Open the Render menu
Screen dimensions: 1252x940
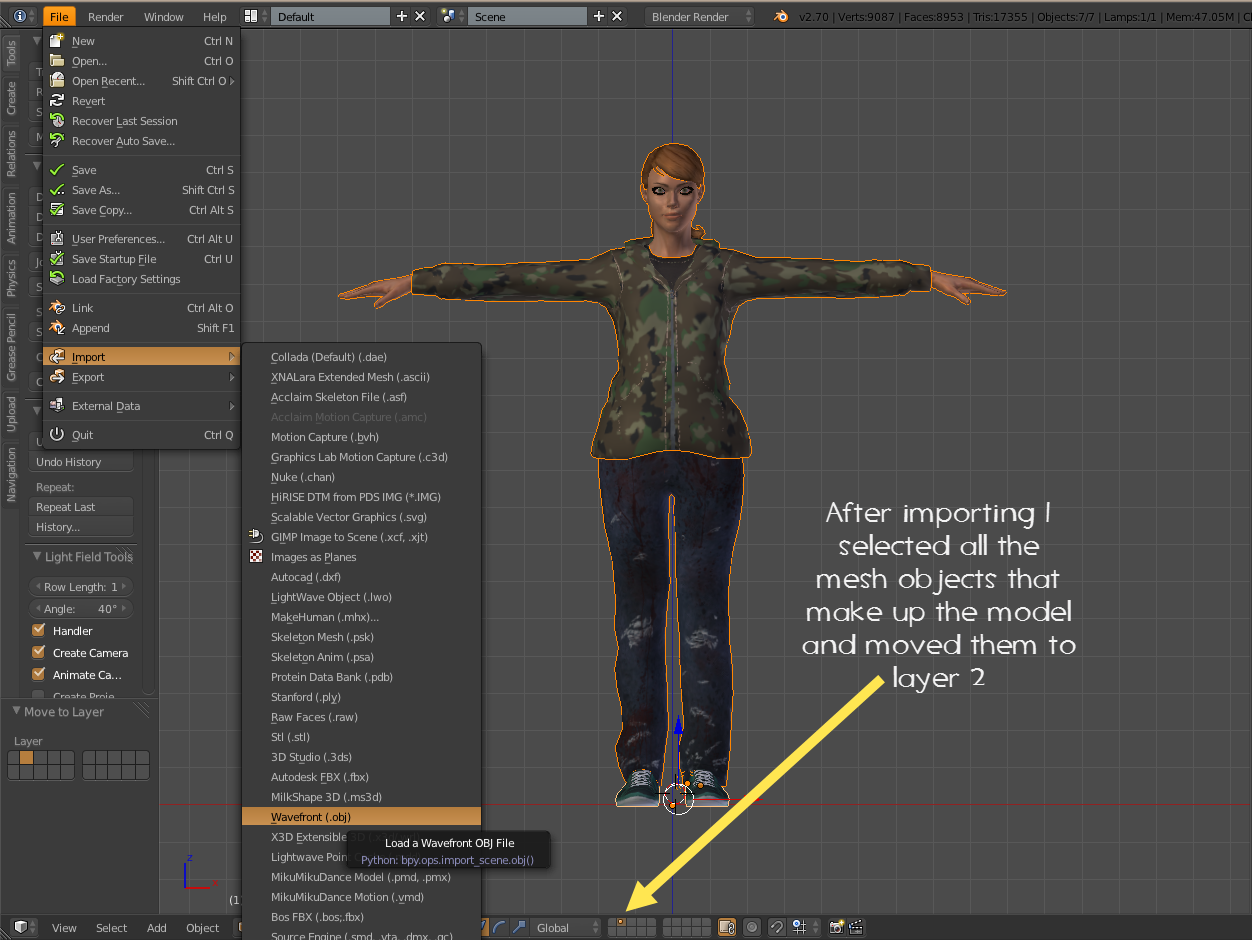tap(106, 17)
